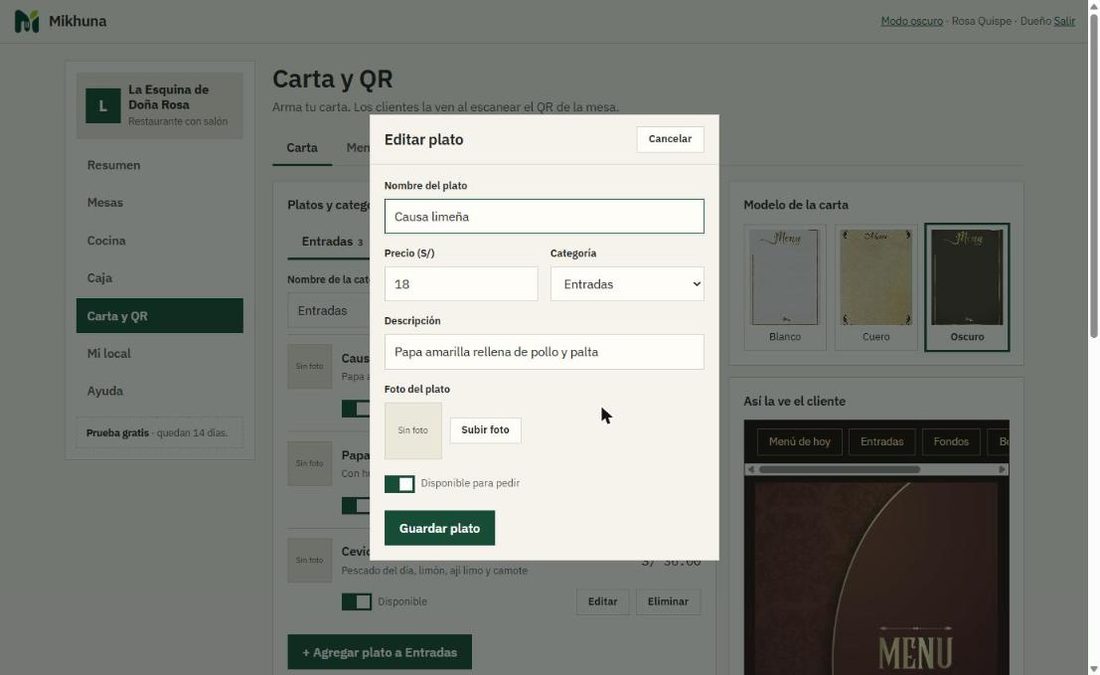Choose the Blanco menu model
Viewport: 1100px width, 675px height.
point(785,288)
